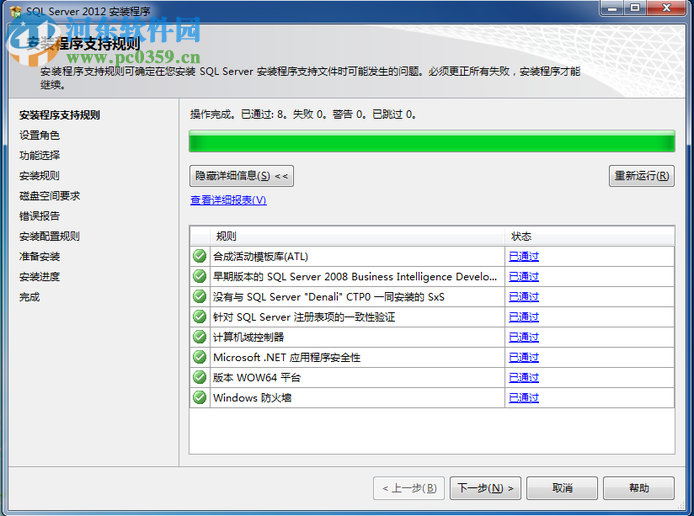Click the check icon beside the Denali CTP0 SxS rule
The height and width of the screenshot is (516, 694).
tap(200, 297)
